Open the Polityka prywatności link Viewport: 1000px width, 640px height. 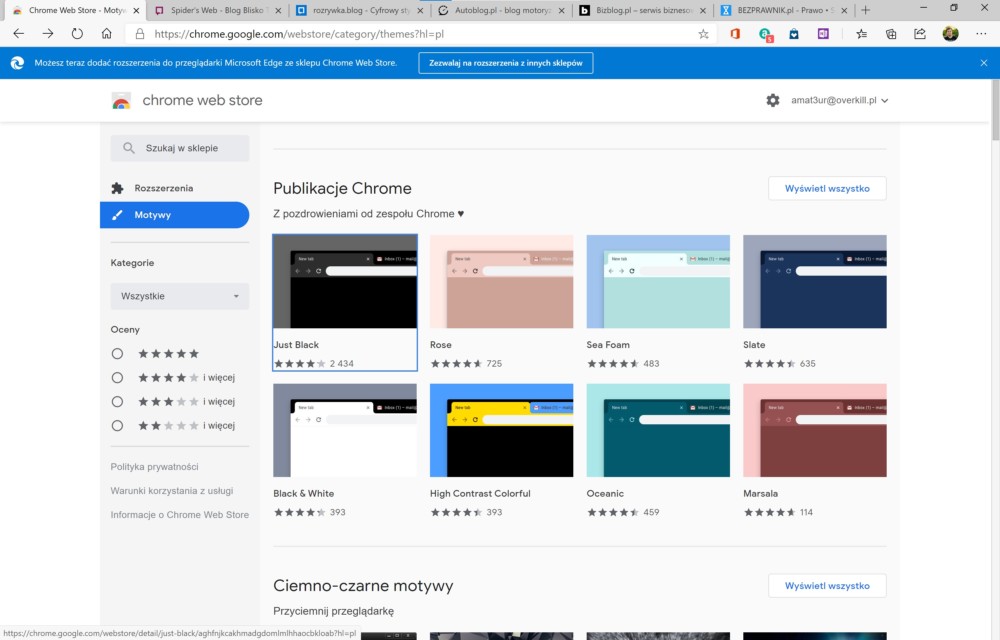click(154, 467)
